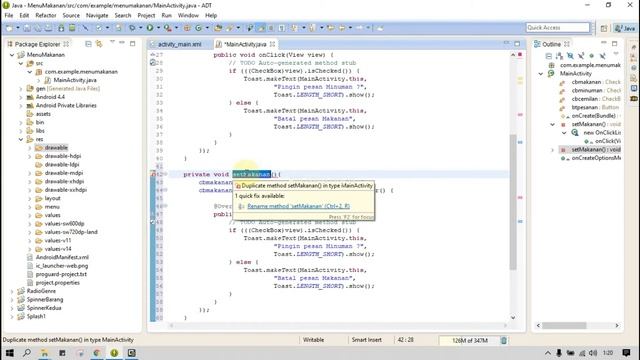
Task: Click the heap status memory bar
Action: pos(469,340)
